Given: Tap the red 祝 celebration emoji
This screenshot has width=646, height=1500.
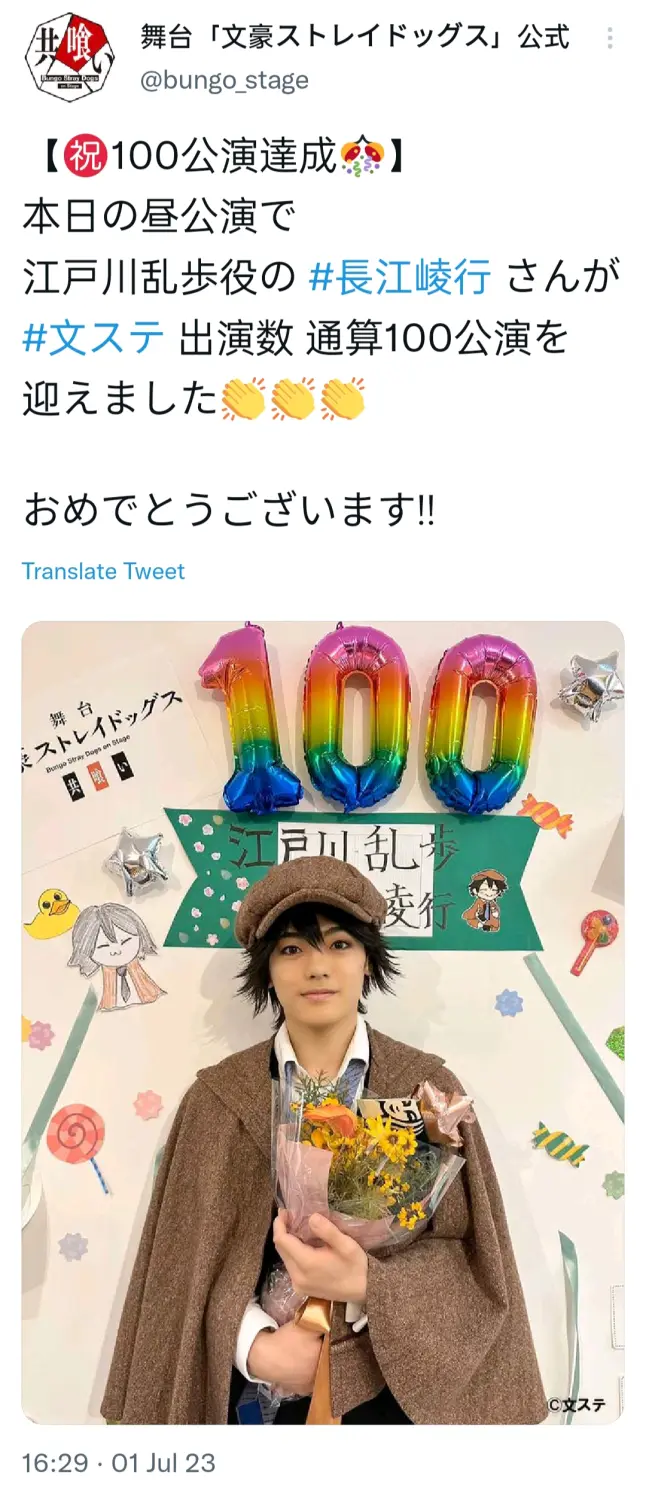Looking at the screenshot, I should click(x=85, y=158).
